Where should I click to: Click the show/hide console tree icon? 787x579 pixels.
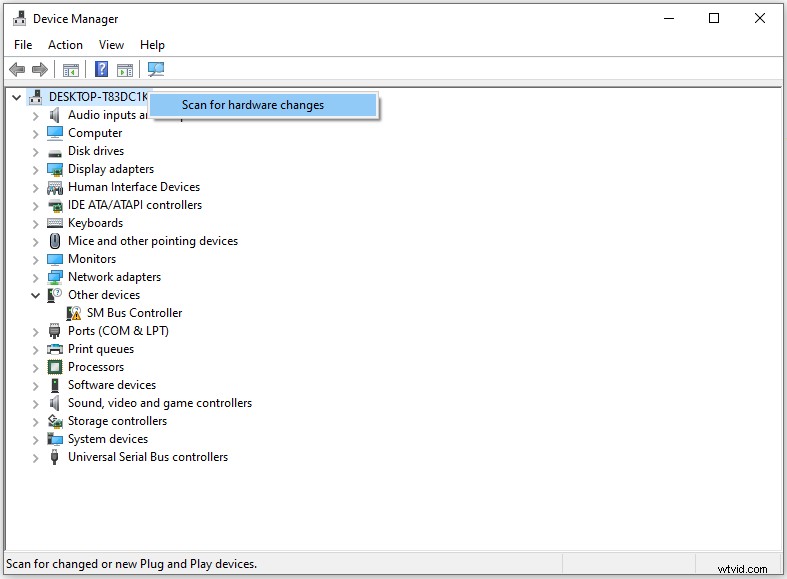(70, 70)
